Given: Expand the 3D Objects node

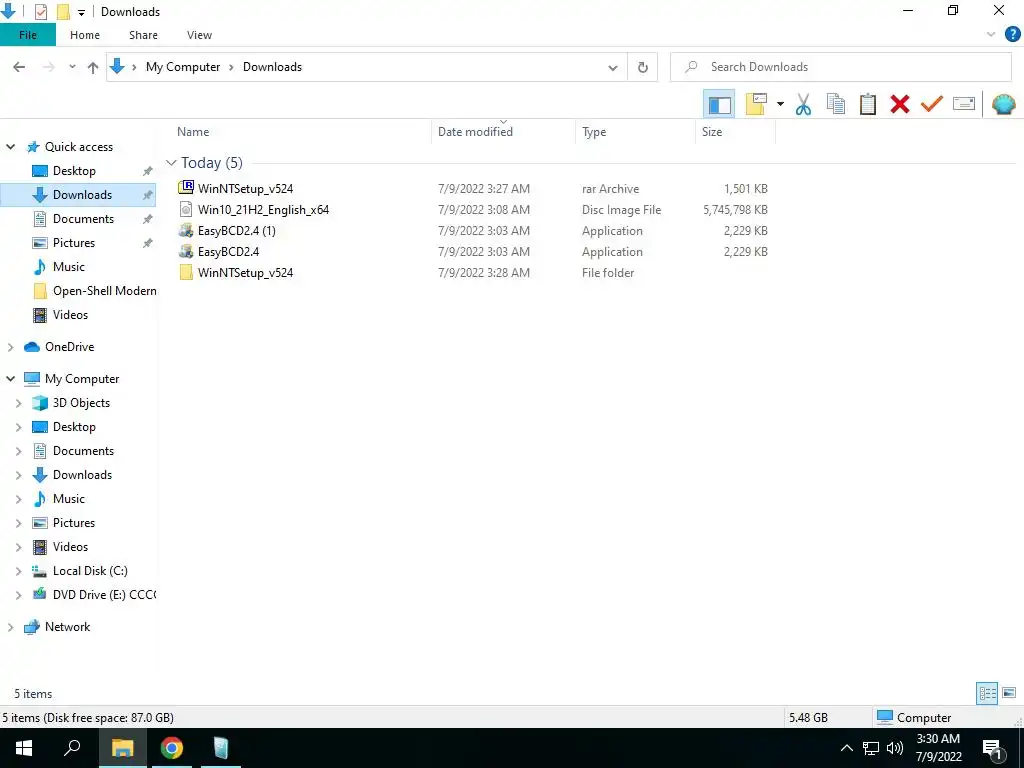Looking at the screenshot, I should click(18, 404).
